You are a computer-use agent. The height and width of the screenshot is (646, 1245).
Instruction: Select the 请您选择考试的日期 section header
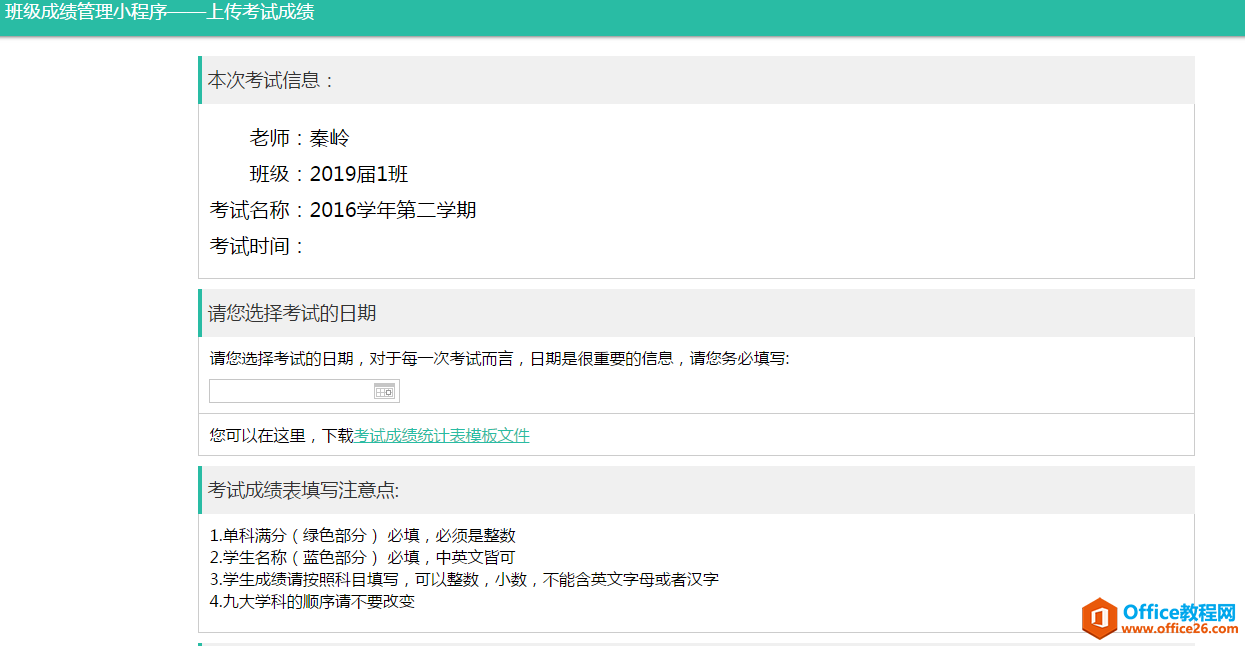point(292,314)
